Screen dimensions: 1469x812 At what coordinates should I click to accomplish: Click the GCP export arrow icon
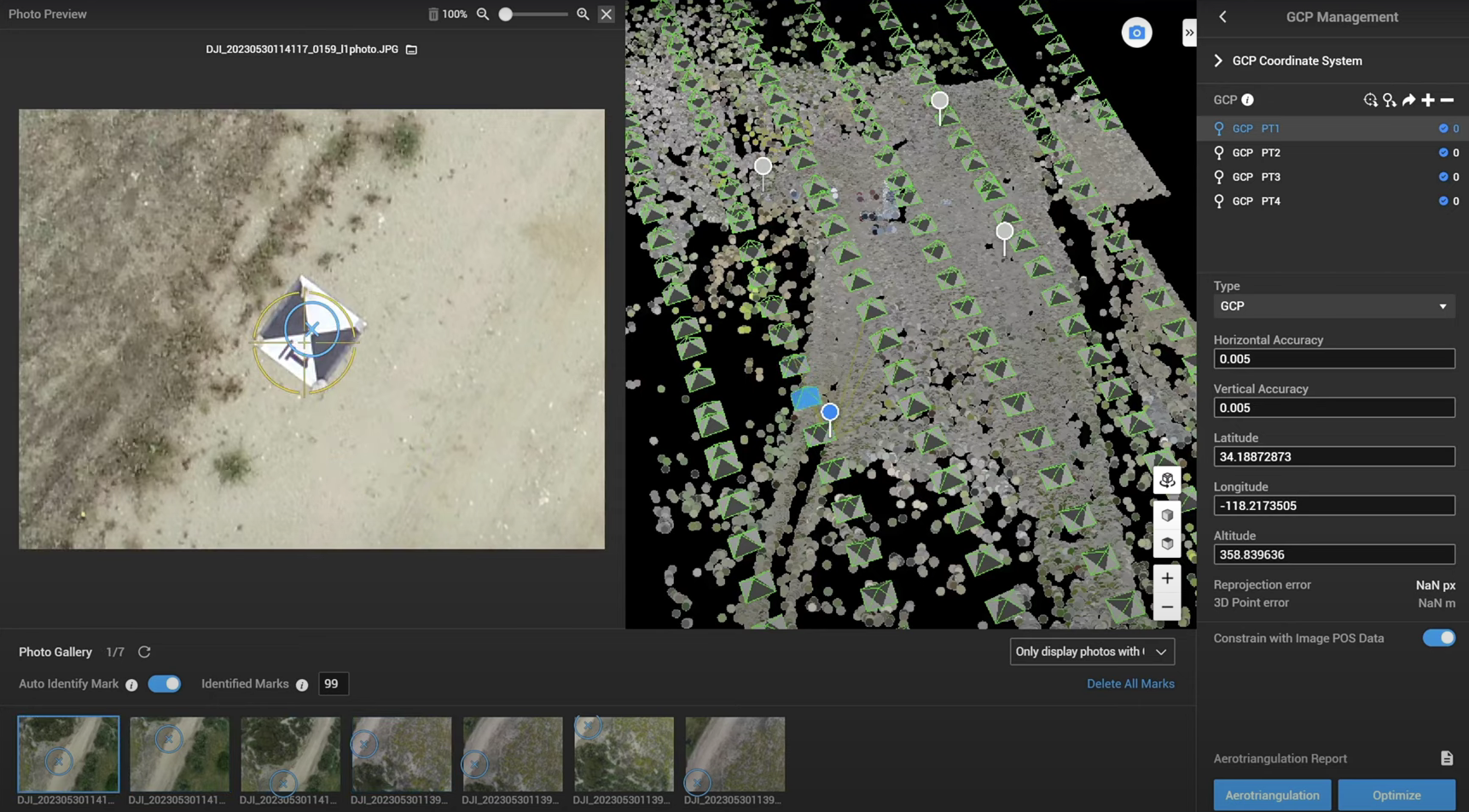click(1408, 101)
